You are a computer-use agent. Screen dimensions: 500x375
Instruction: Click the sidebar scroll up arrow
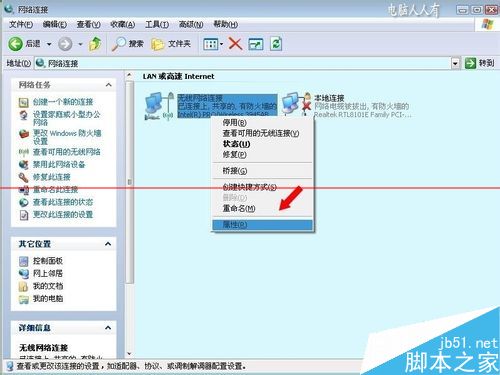(129, 75)
